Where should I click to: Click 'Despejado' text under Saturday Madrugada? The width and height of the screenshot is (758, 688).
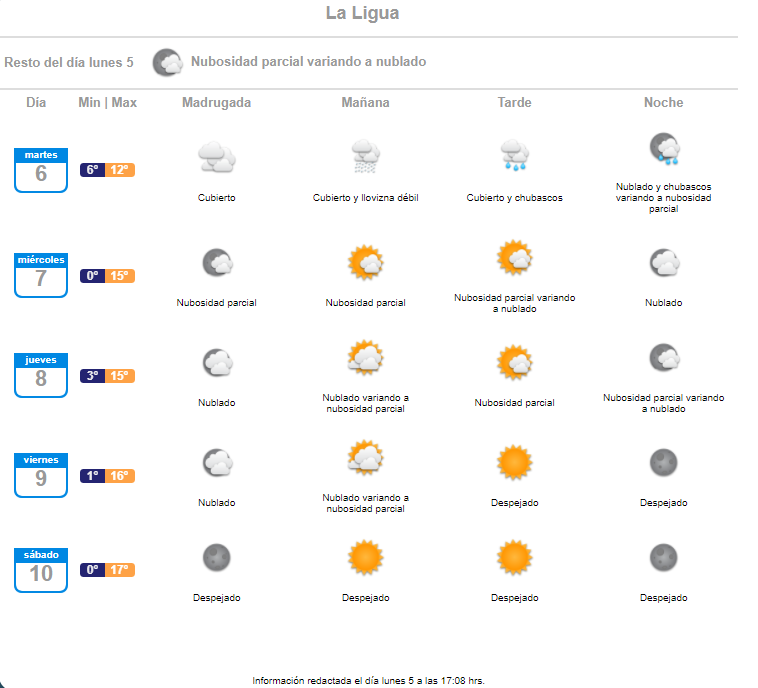(x=217, y=598)
